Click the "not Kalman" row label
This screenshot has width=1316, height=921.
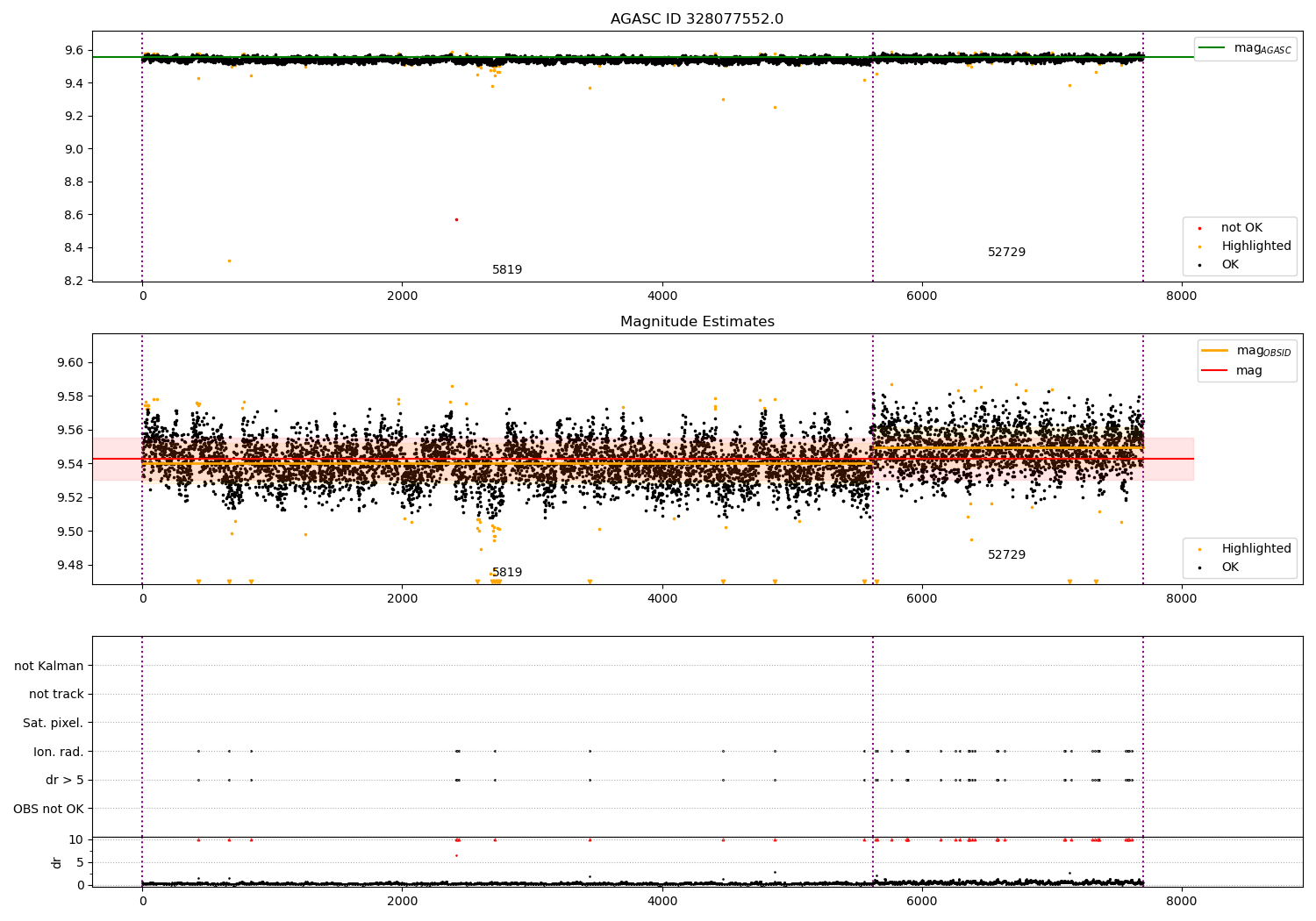pyautogui.click(x=49, y=667)
